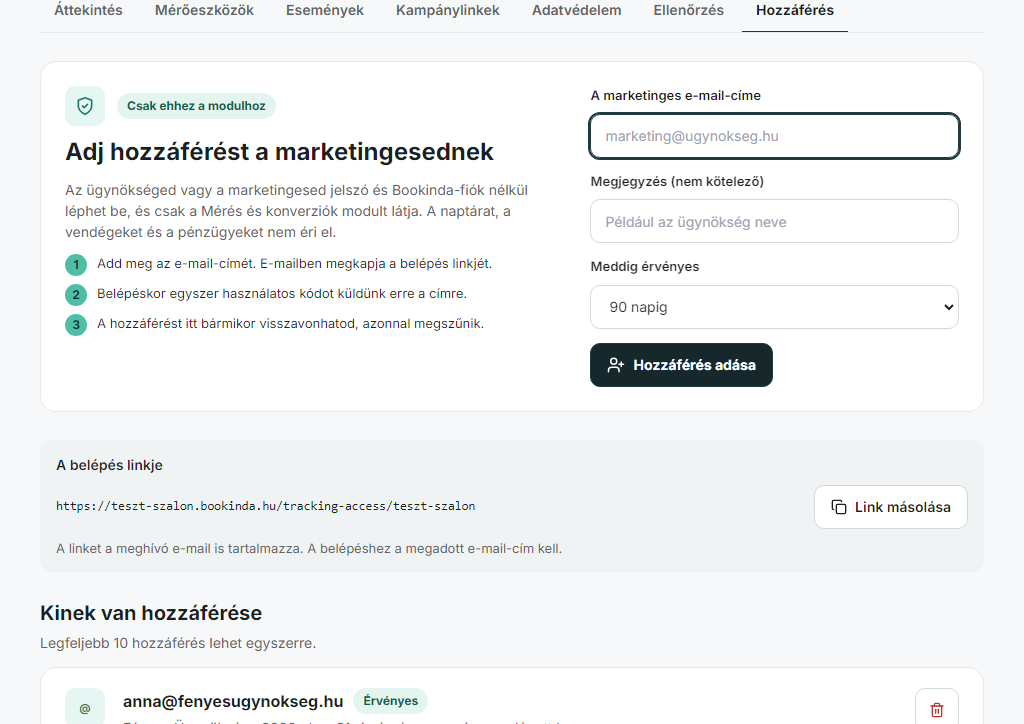This screenshot has width=1024, height=724.
Task: Open the Események tab
Action: click(x=325, y=10)
